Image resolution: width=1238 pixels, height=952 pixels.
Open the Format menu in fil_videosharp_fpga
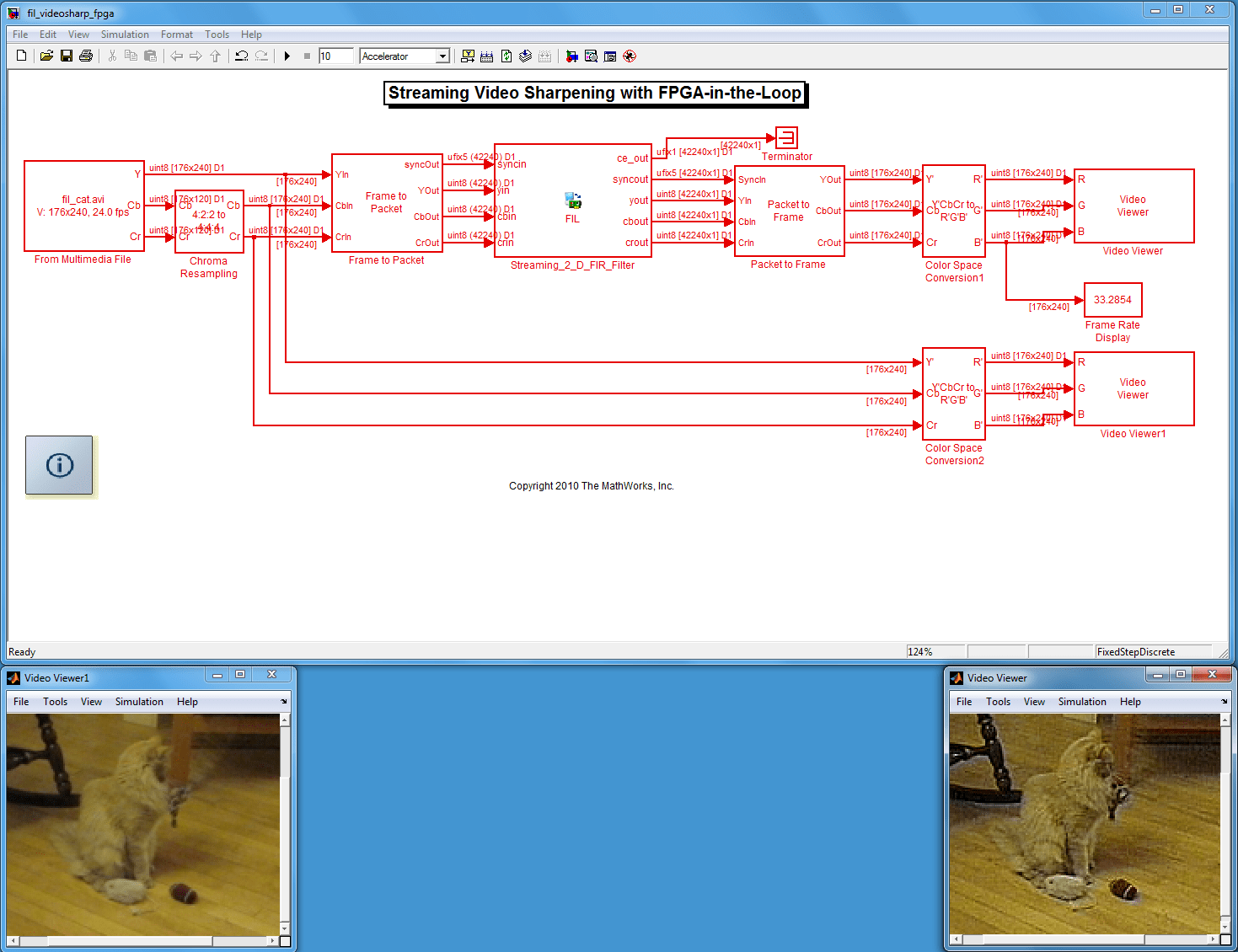[177, 35]
